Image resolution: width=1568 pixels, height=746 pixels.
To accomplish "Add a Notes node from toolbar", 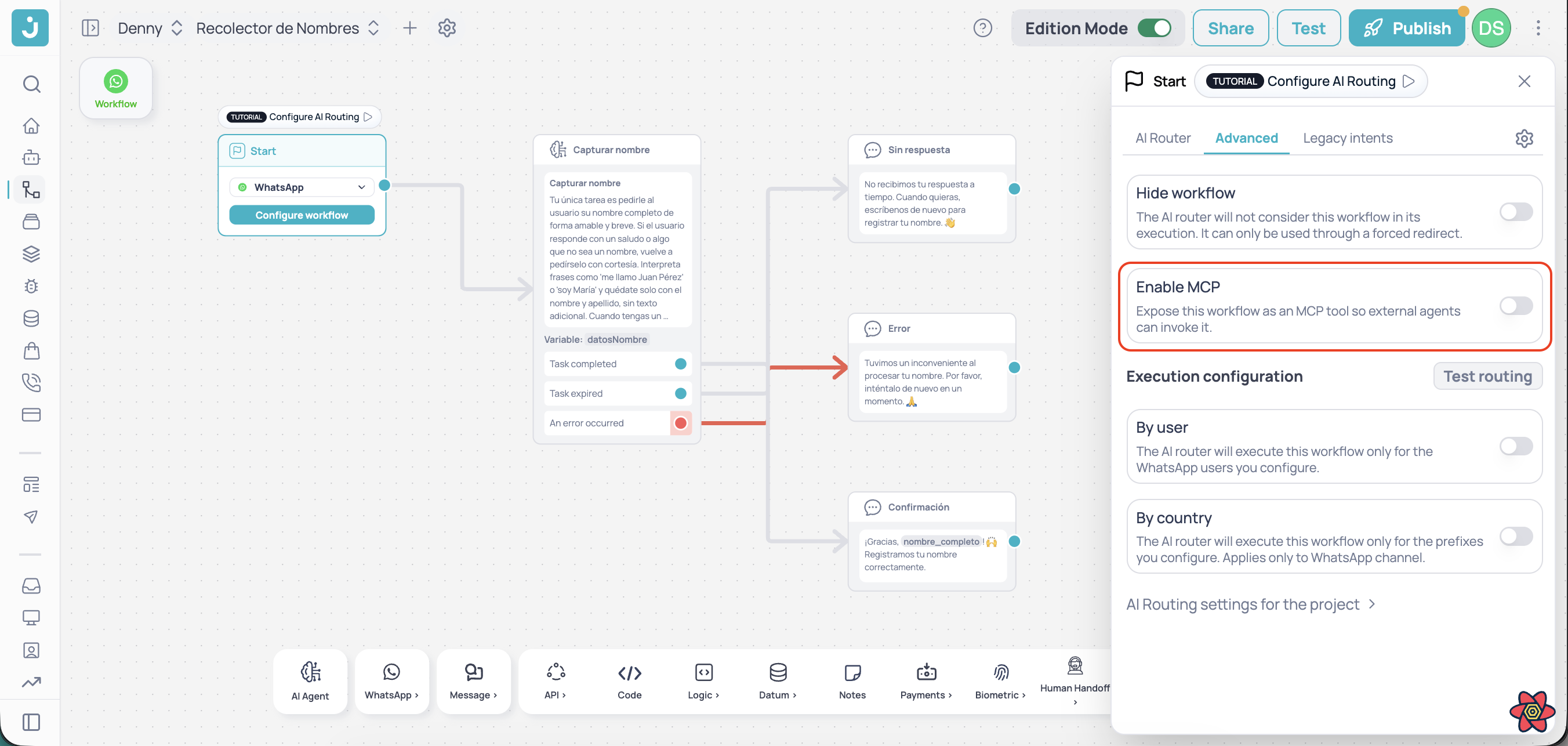I will click(x=852, y=682).
